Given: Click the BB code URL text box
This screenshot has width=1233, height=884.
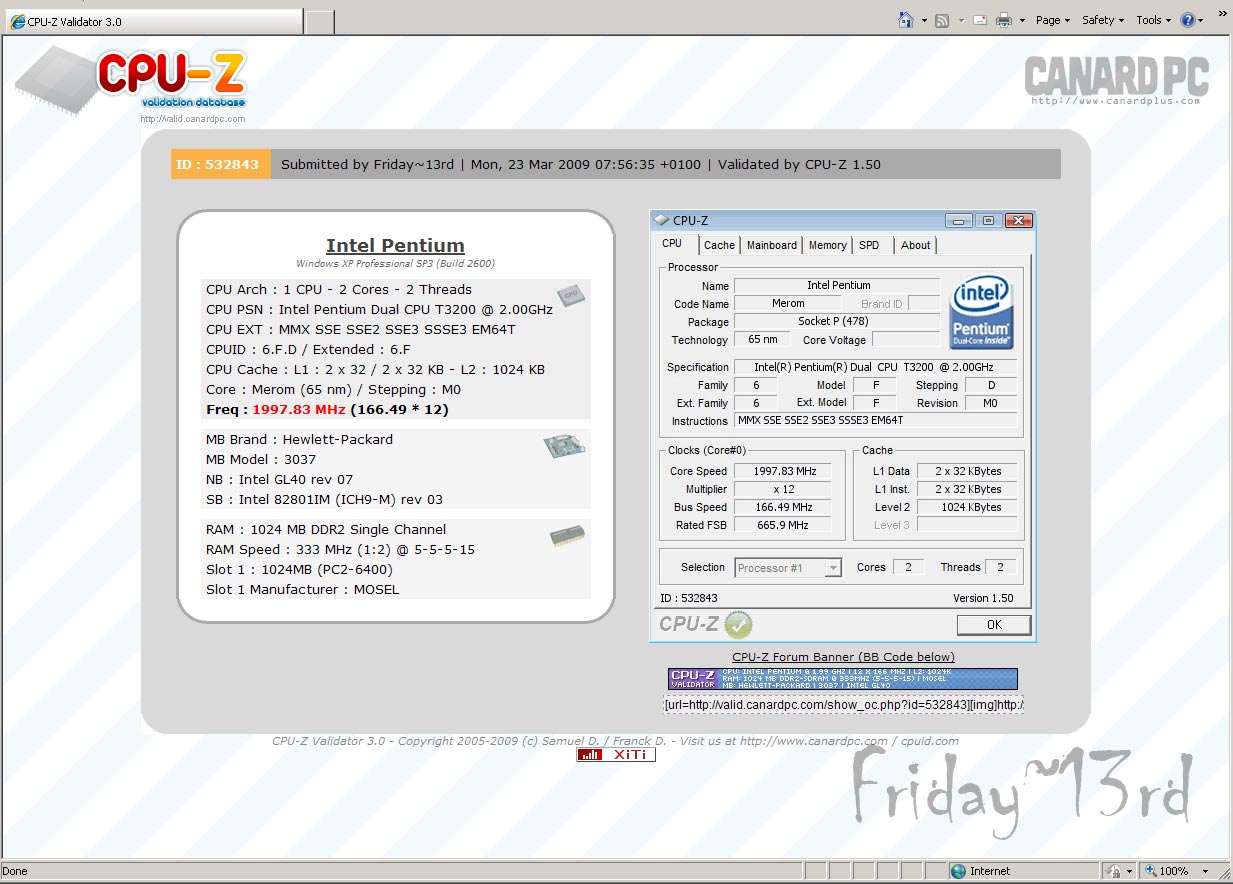Looking at the screenshot, I should coord(843,705).
